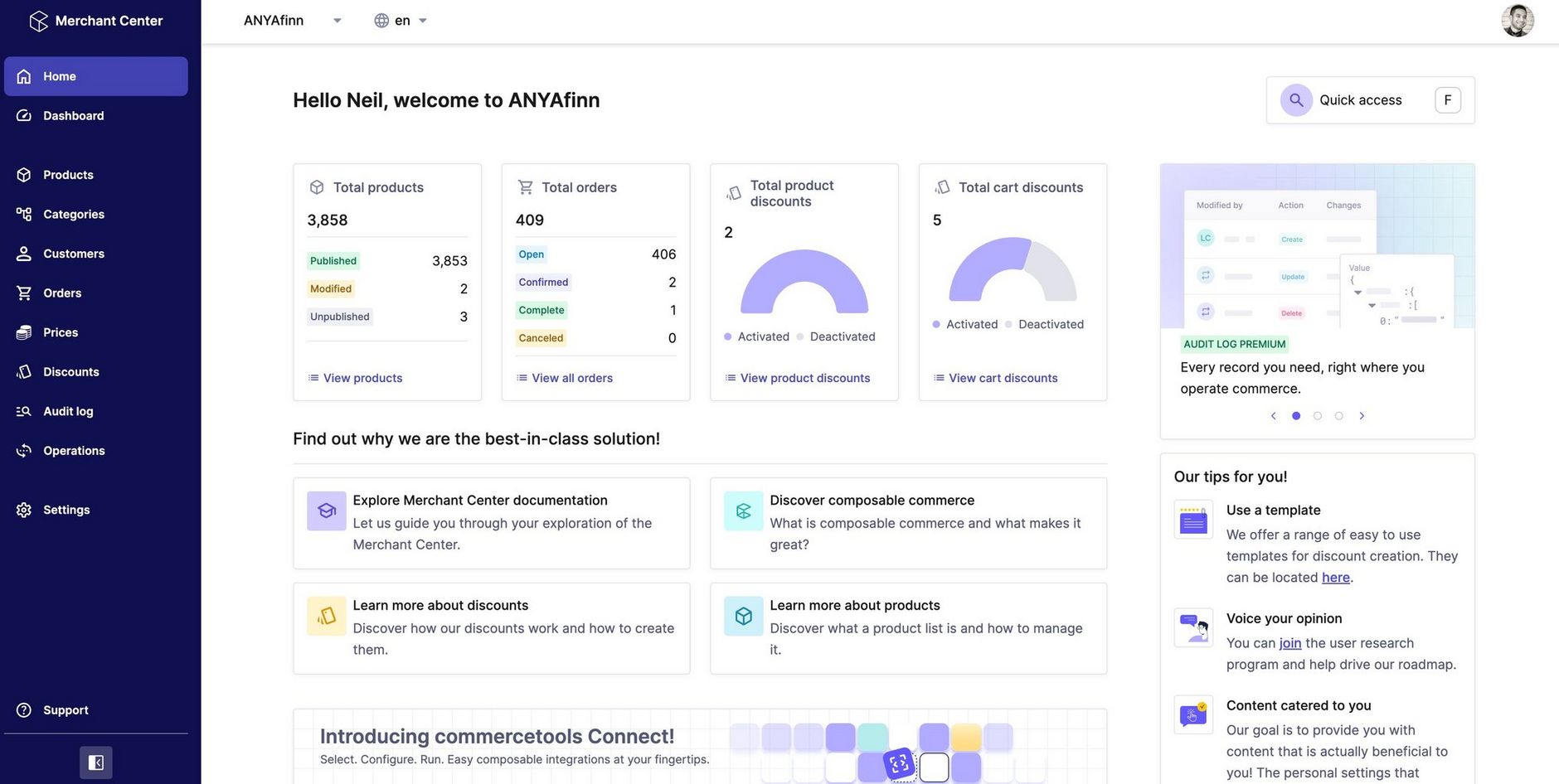Click the Learn more about discounts icon
Viewport: 1559px width, 784px height.
pyautogui.click(x=327, y=616)
